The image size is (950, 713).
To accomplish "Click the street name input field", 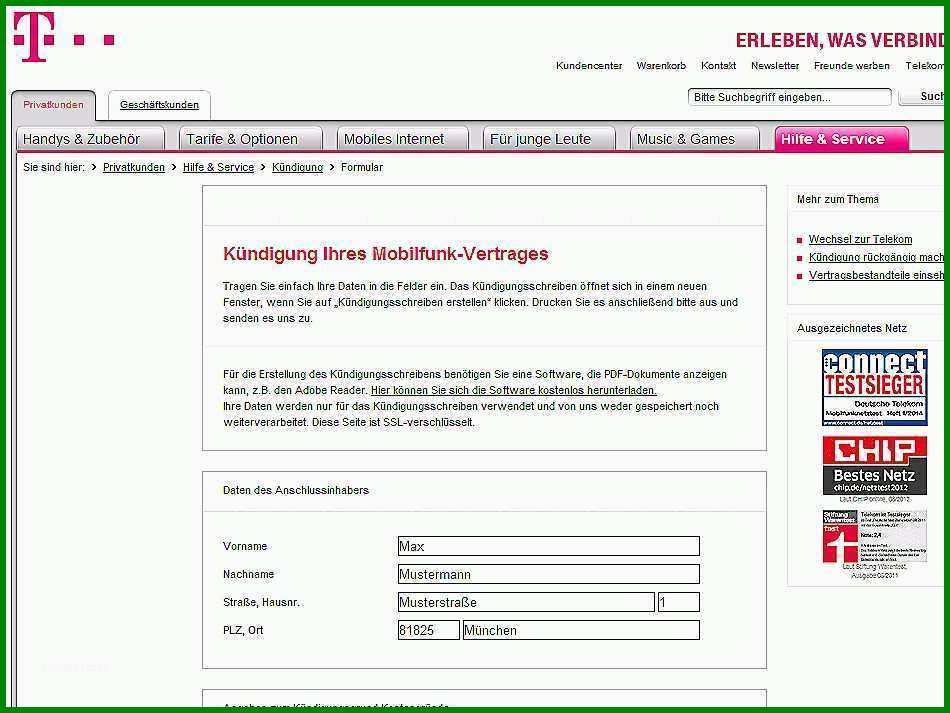I will coord(526,602).
